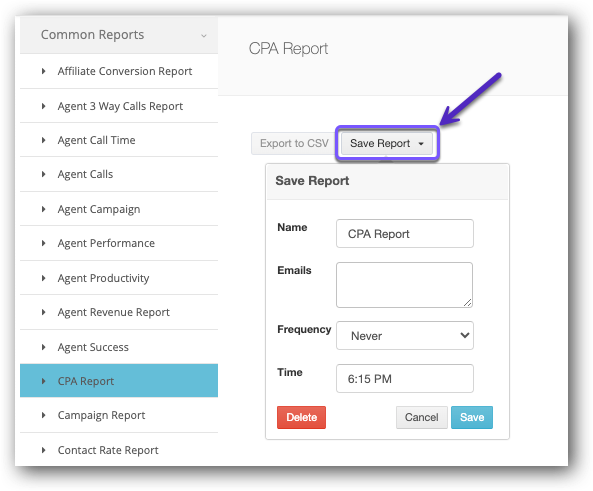Expand Agent Call Time arrow
The image size is (593, 491).
(x=43, y=140)
